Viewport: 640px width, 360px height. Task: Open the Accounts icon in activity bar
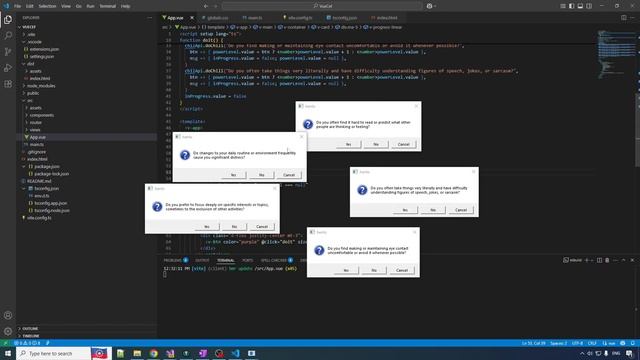(8, 315)
